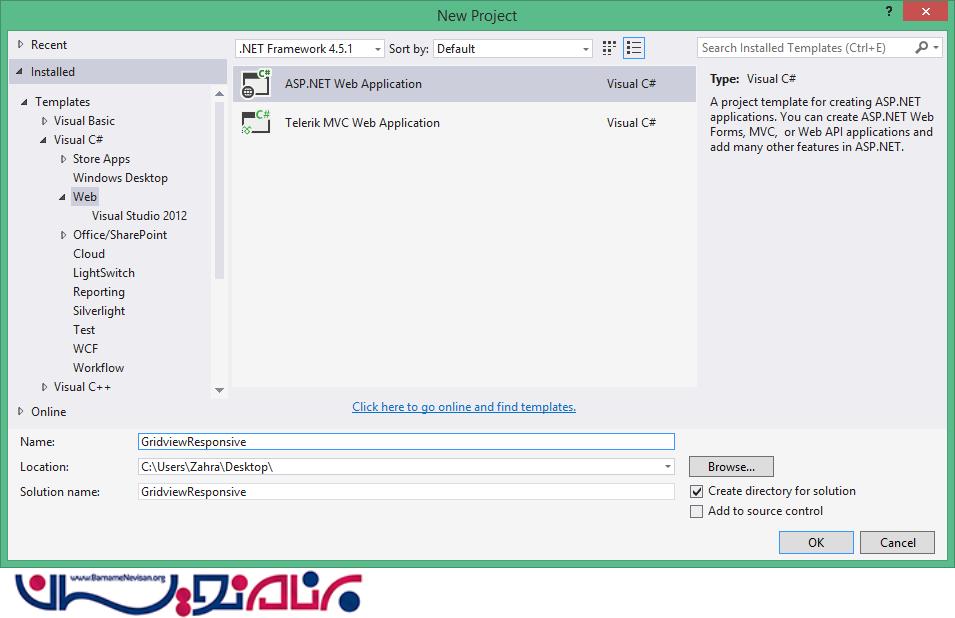
Task: Select Windows Desktop template category
Action: pyautogui.click(x=120, y=178)
